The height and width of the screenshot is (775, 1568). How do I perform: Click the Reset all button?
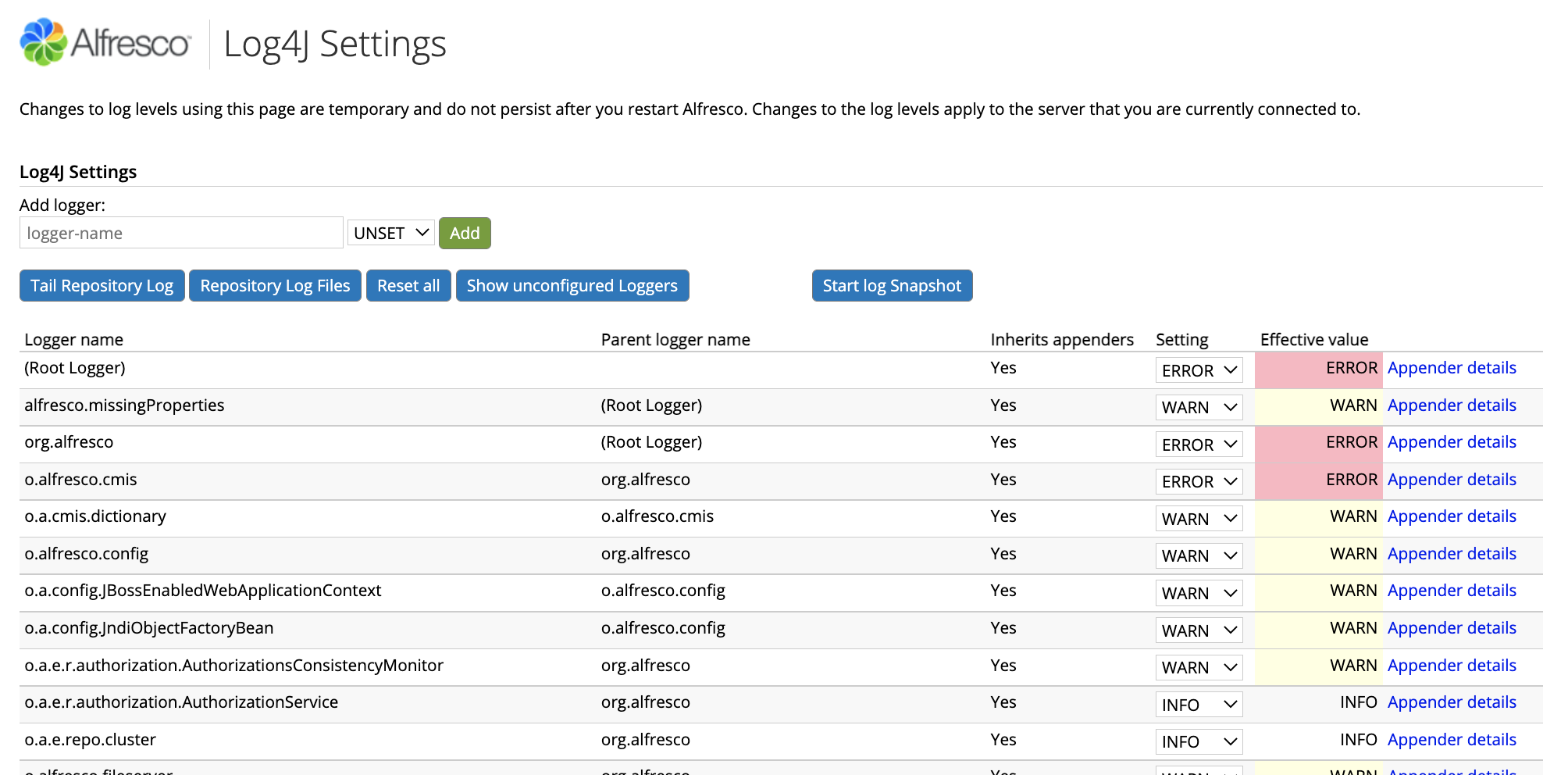pyautogui.click(x=408, y=286)
